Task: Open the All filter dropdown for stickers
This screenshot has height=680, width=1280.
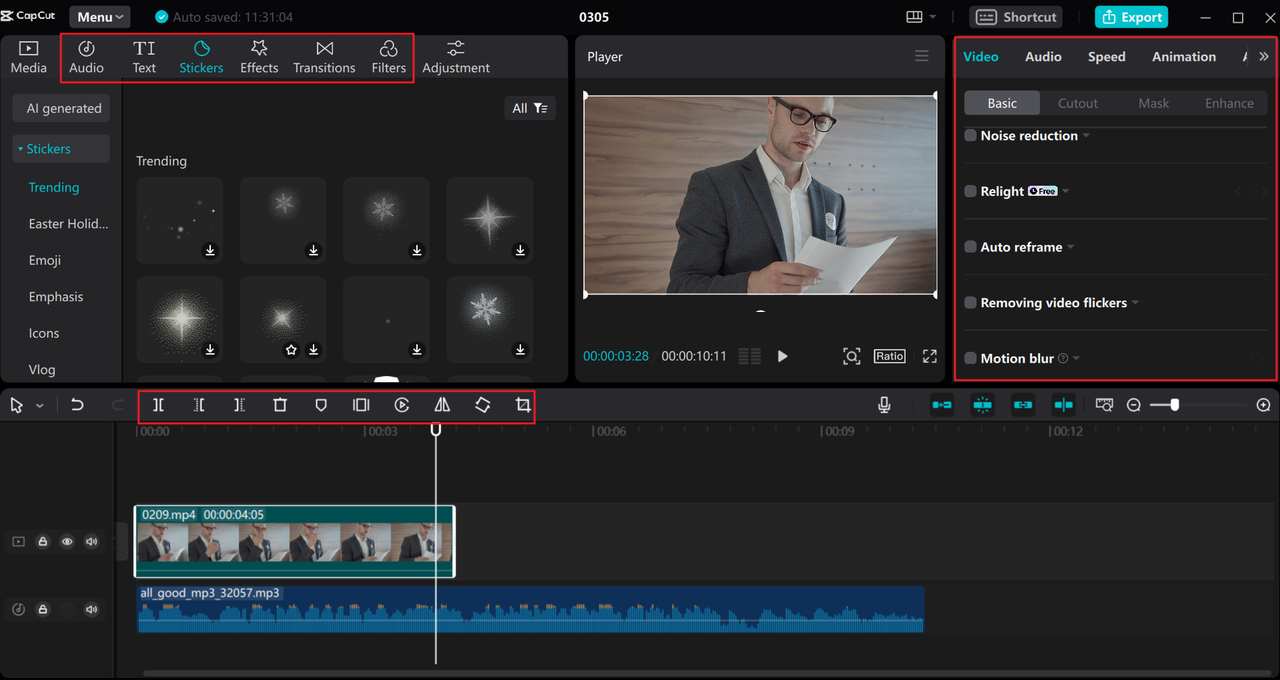Action: tap(530, 108)
